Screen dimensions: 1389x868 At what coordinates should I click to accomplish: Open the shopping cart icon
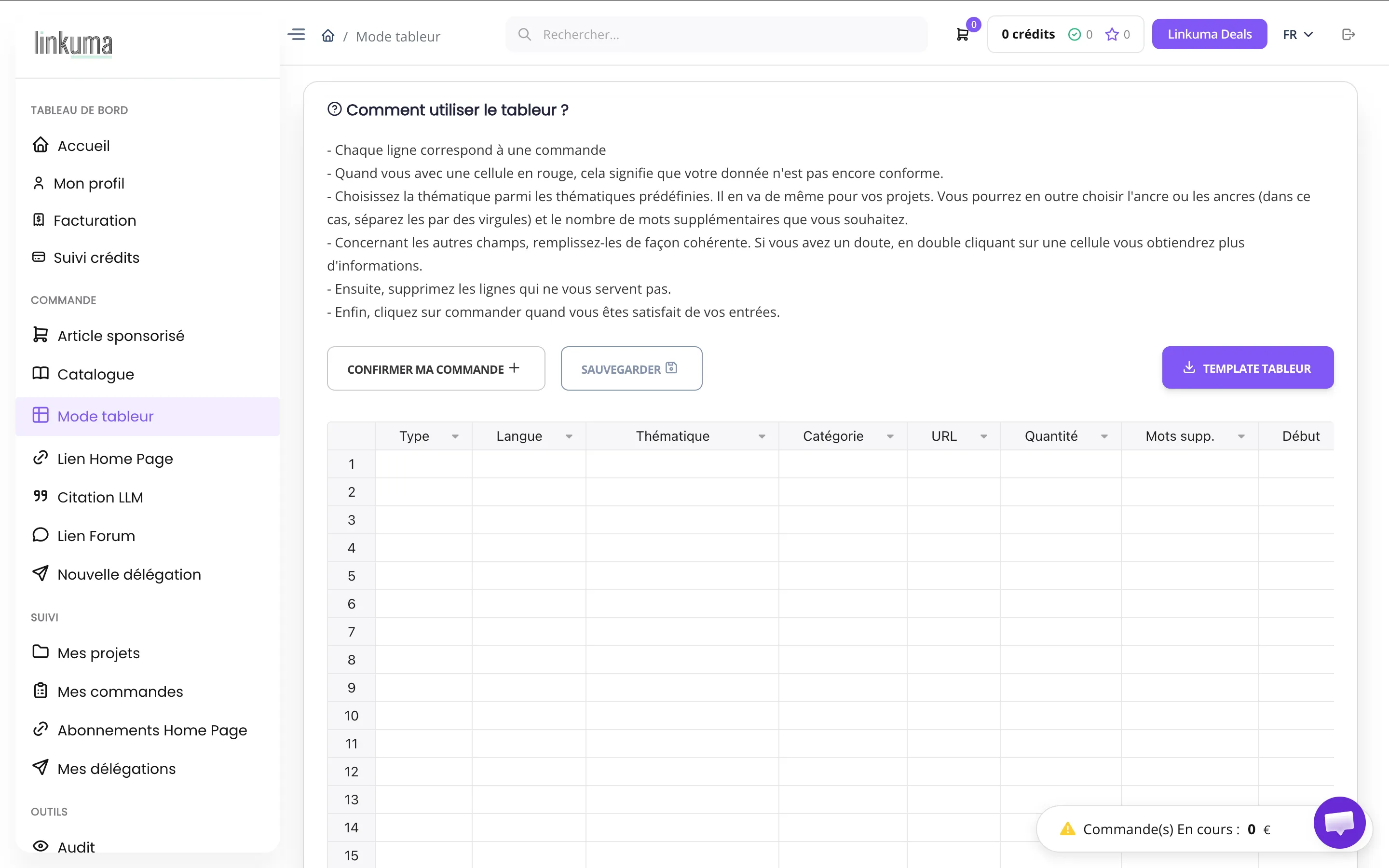coord(963,34)
